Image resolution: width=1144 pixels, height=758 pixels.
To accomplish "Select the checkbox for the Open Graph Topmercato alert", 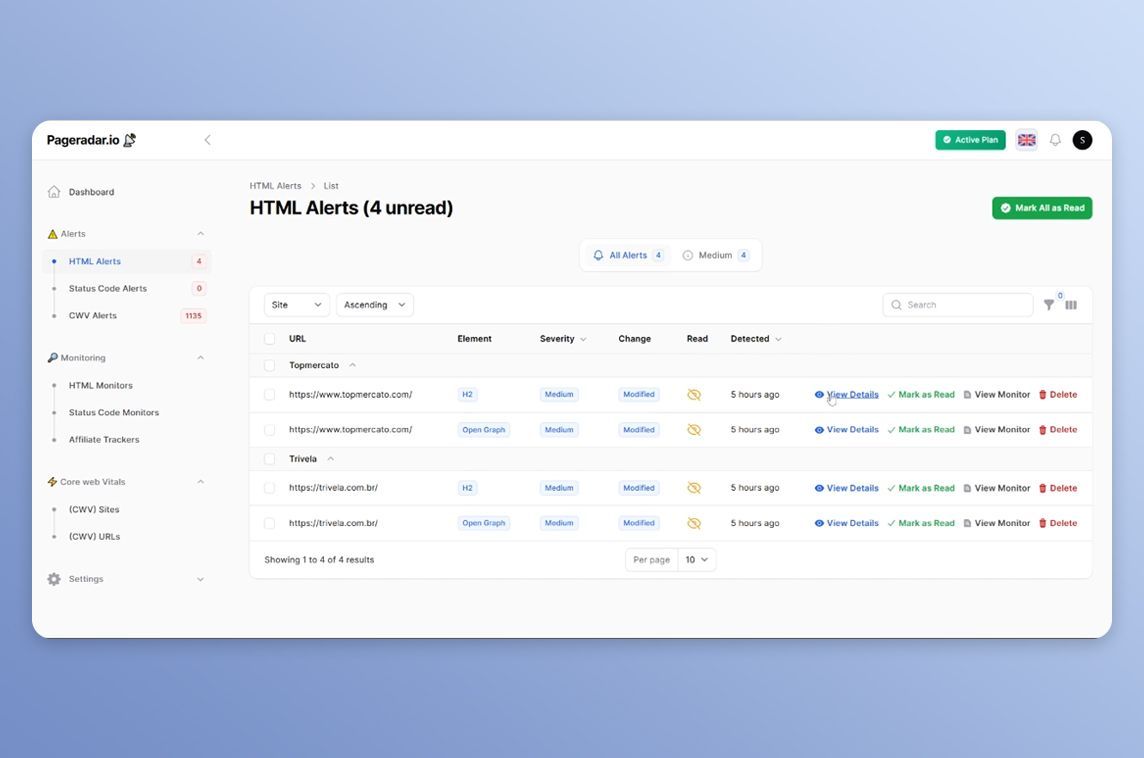I will click(269, 429).
